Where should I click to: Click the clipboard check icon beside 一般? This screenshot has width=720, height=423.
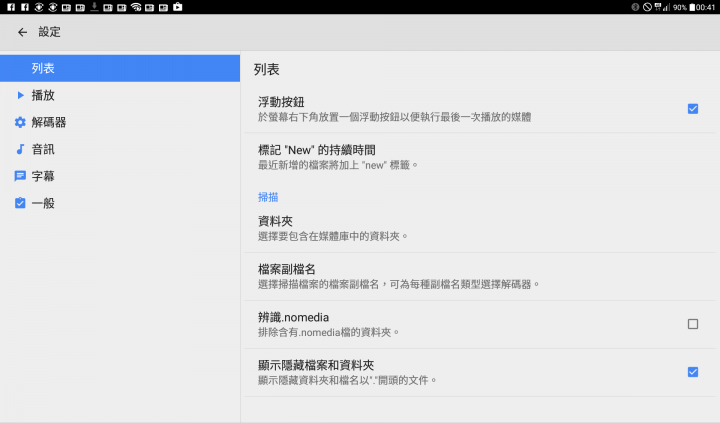[x=20, y=203]
